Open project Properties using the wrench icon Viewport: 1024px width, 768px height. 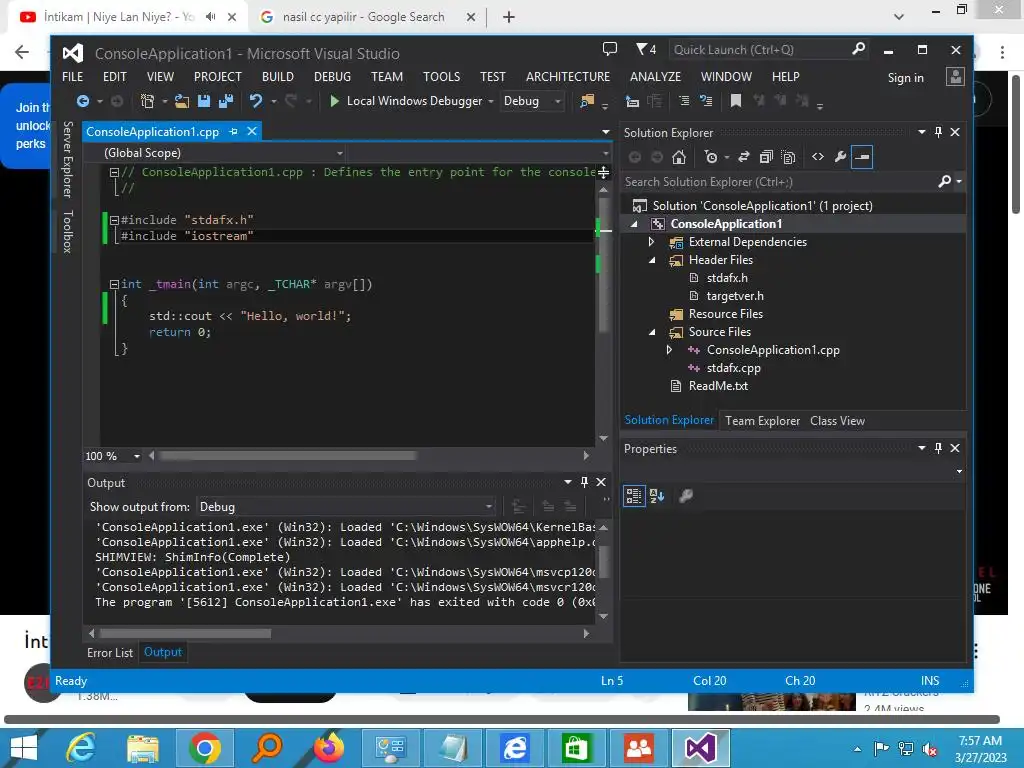click(x=840, y=157)
